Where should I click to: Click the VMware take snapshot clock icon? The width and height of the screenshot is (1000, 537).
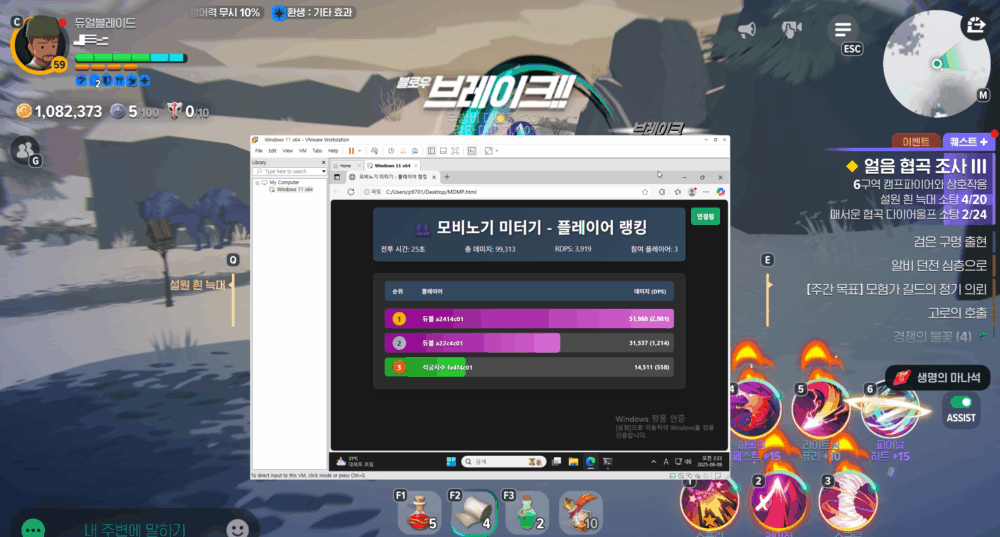click(391, 151)
